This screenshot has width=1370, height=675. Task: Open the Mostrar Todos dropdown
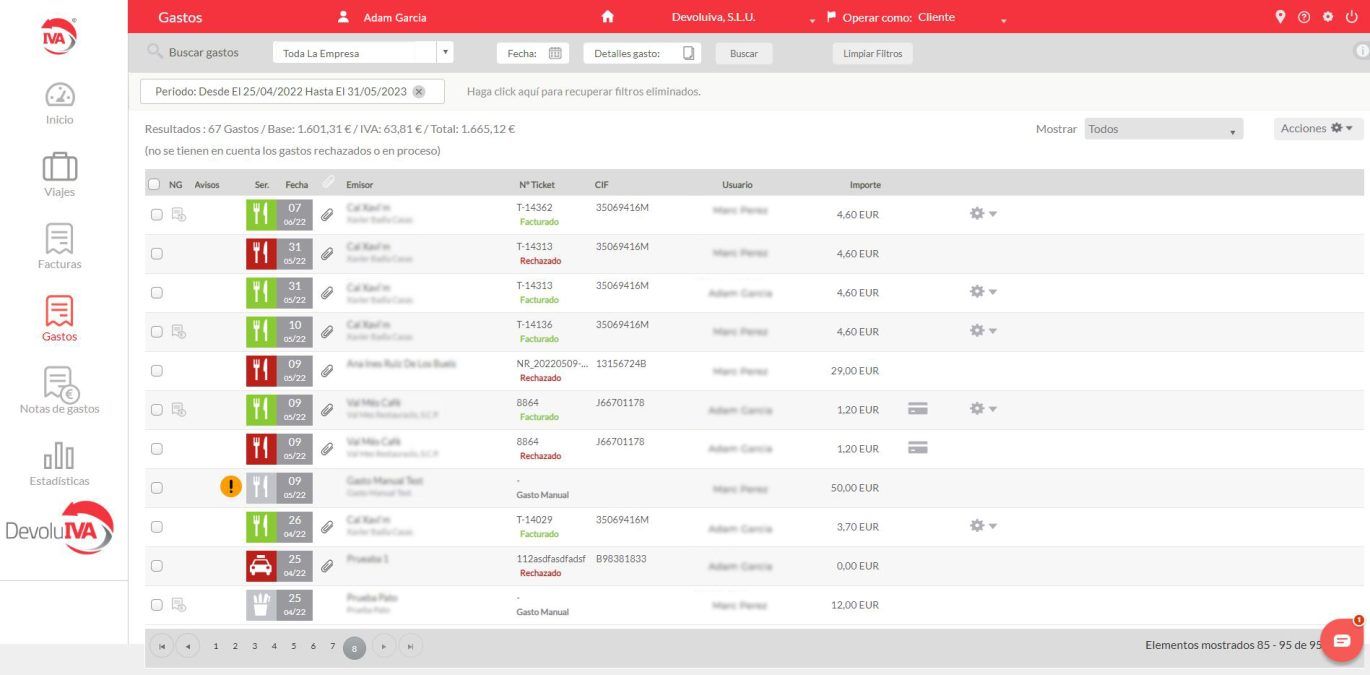[1163, 129]
